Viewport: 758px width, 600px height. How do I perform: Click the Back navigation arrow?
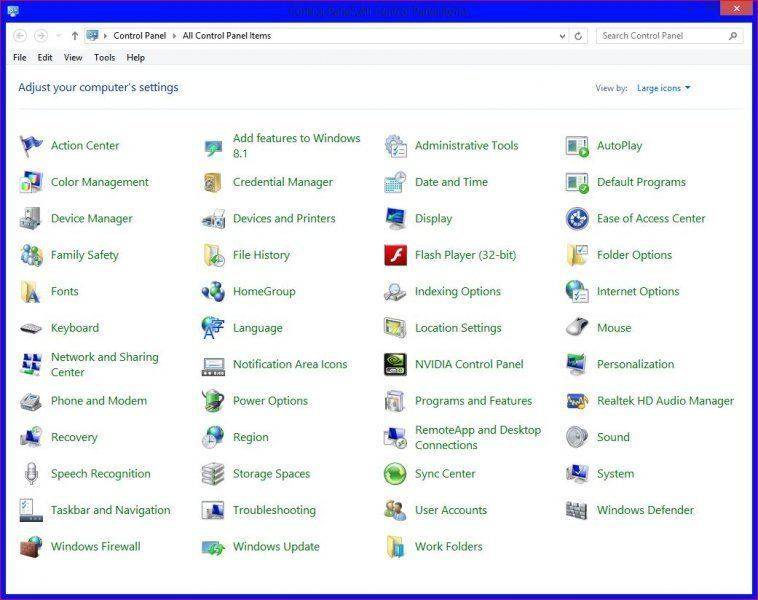pyautogui.click(x=20, y=36)
